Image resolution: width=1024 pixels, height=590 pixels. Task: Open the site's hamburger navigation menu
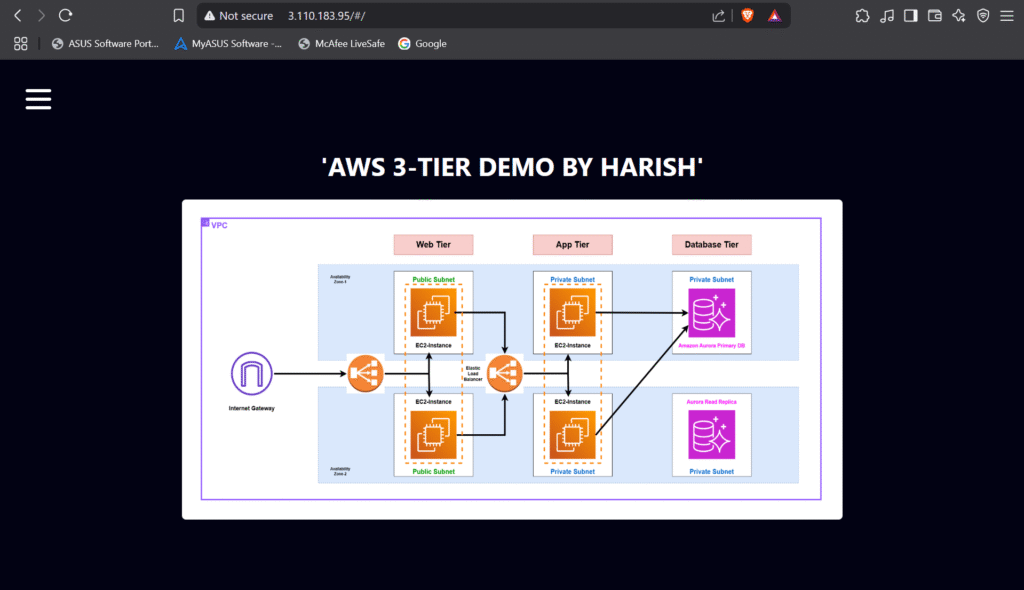coord(38,99)
